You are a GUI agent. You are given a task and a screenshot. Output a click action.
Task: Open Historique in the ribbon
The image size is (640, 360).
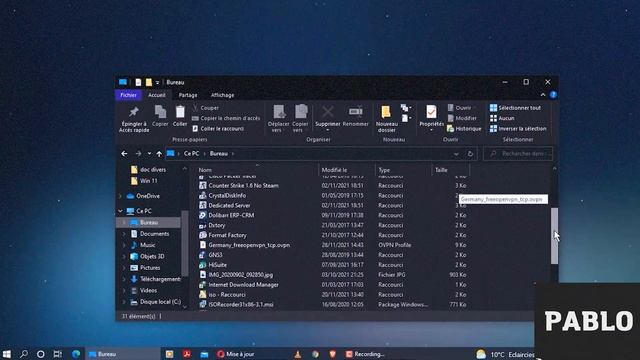(x=464, y=129)
